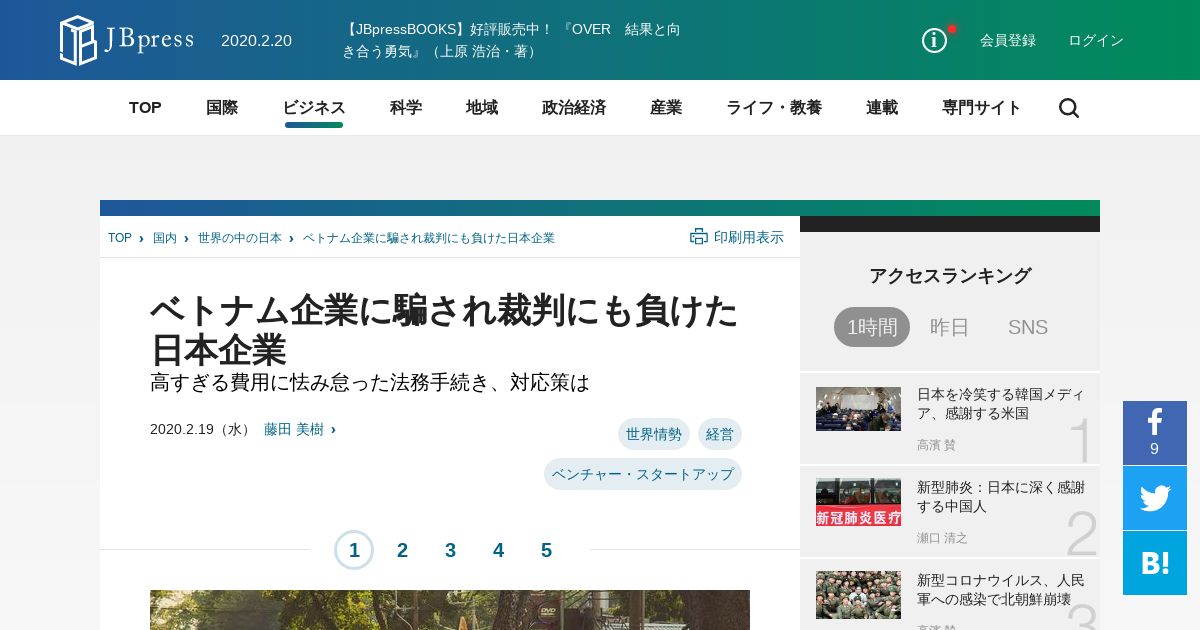Open thumbnail of rank 1 article
The image size is (1200, 630).
pyautogui.click(x=858, y=409)
